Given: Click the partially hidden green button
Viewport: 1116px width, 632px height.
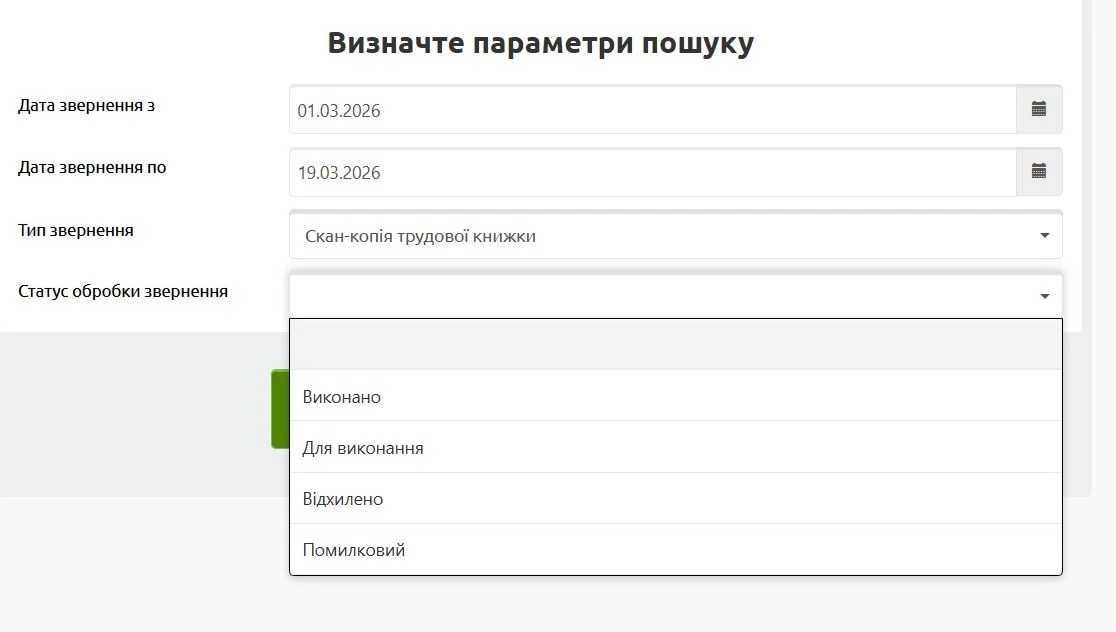Looking at the screenshot, I should (279, 409).
